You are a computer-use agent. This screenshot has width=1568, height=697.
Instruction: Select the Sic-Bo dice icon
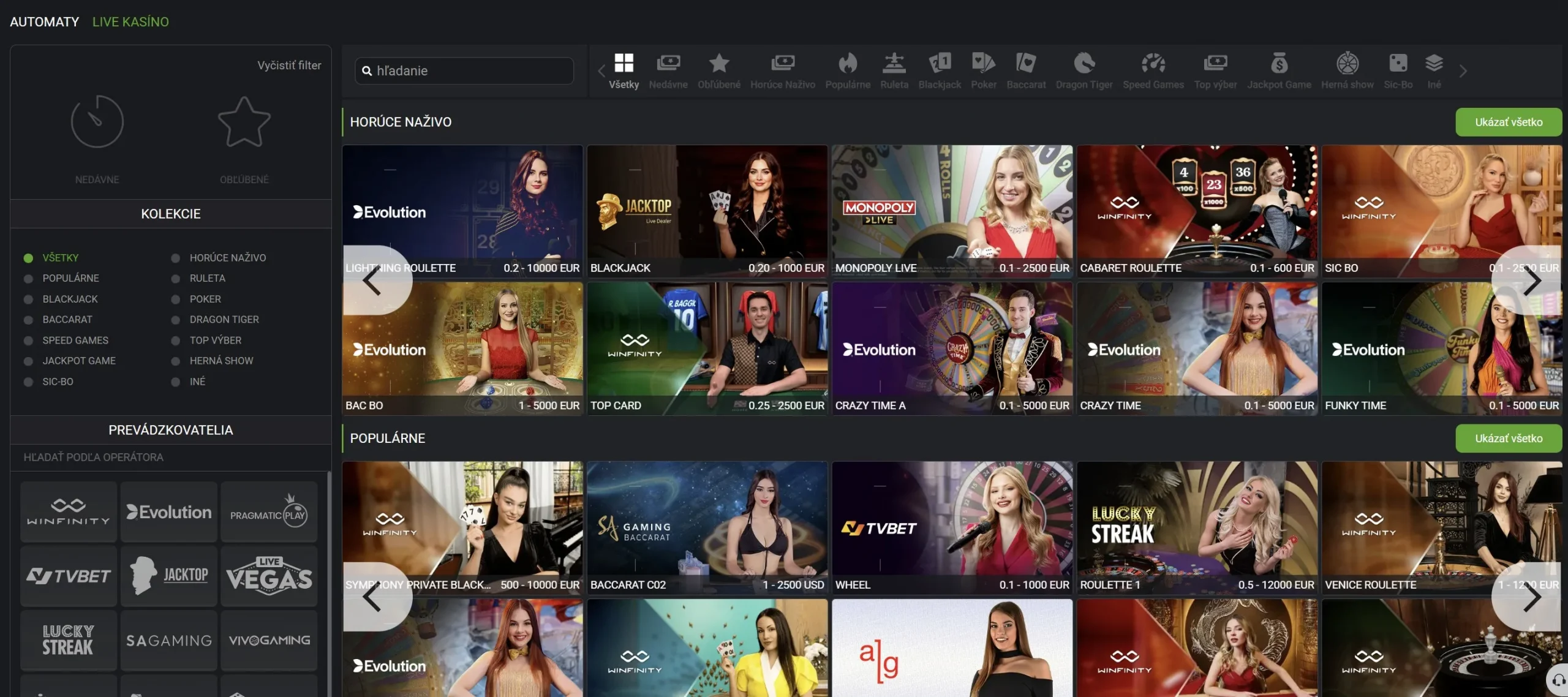[x=1398, y=63]
